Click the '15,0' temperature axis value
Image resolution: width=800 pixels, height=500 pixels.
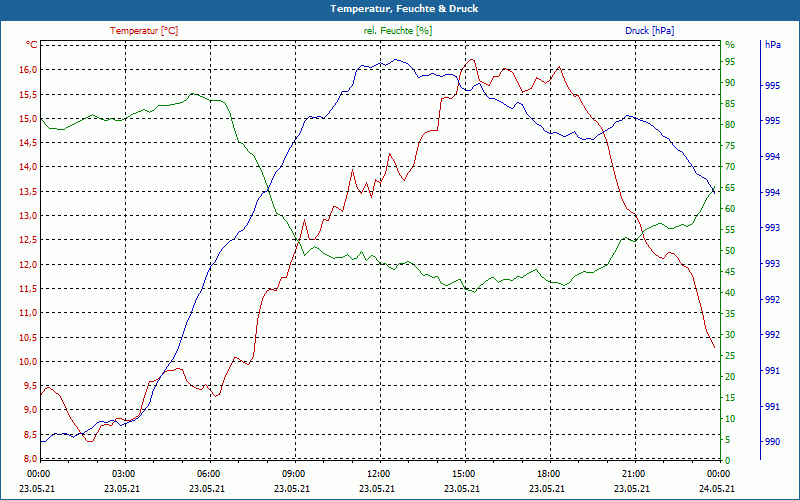coord(28,119)
